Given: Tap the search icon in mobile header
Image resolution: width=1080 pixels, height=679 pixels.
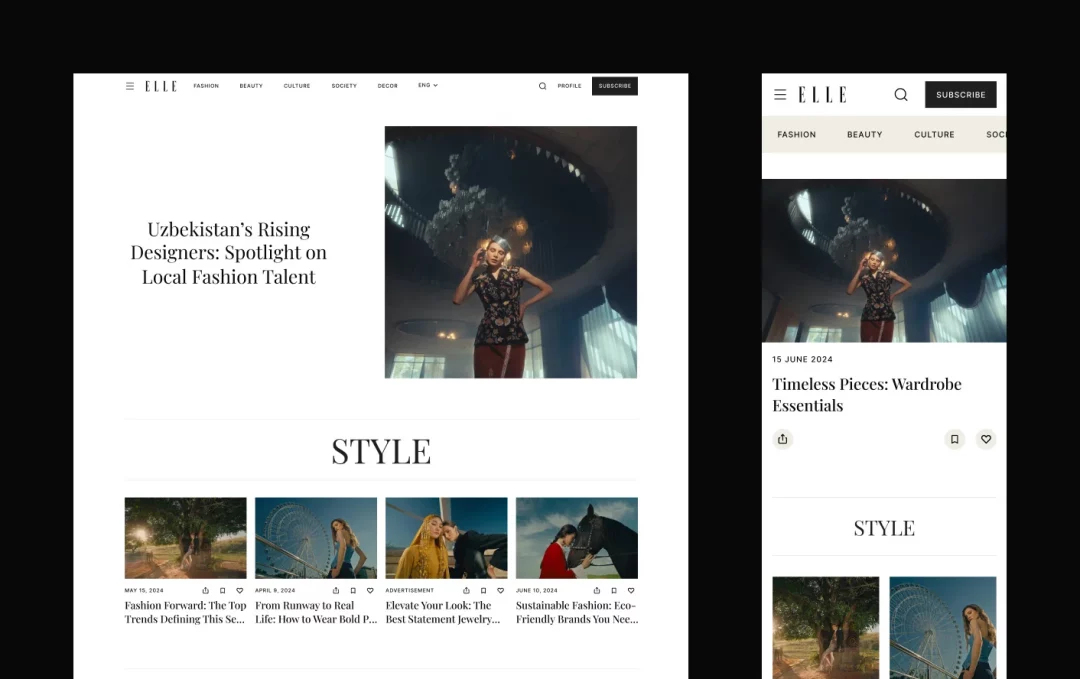Looking at the screenshot, I should [x=901, y=94].
